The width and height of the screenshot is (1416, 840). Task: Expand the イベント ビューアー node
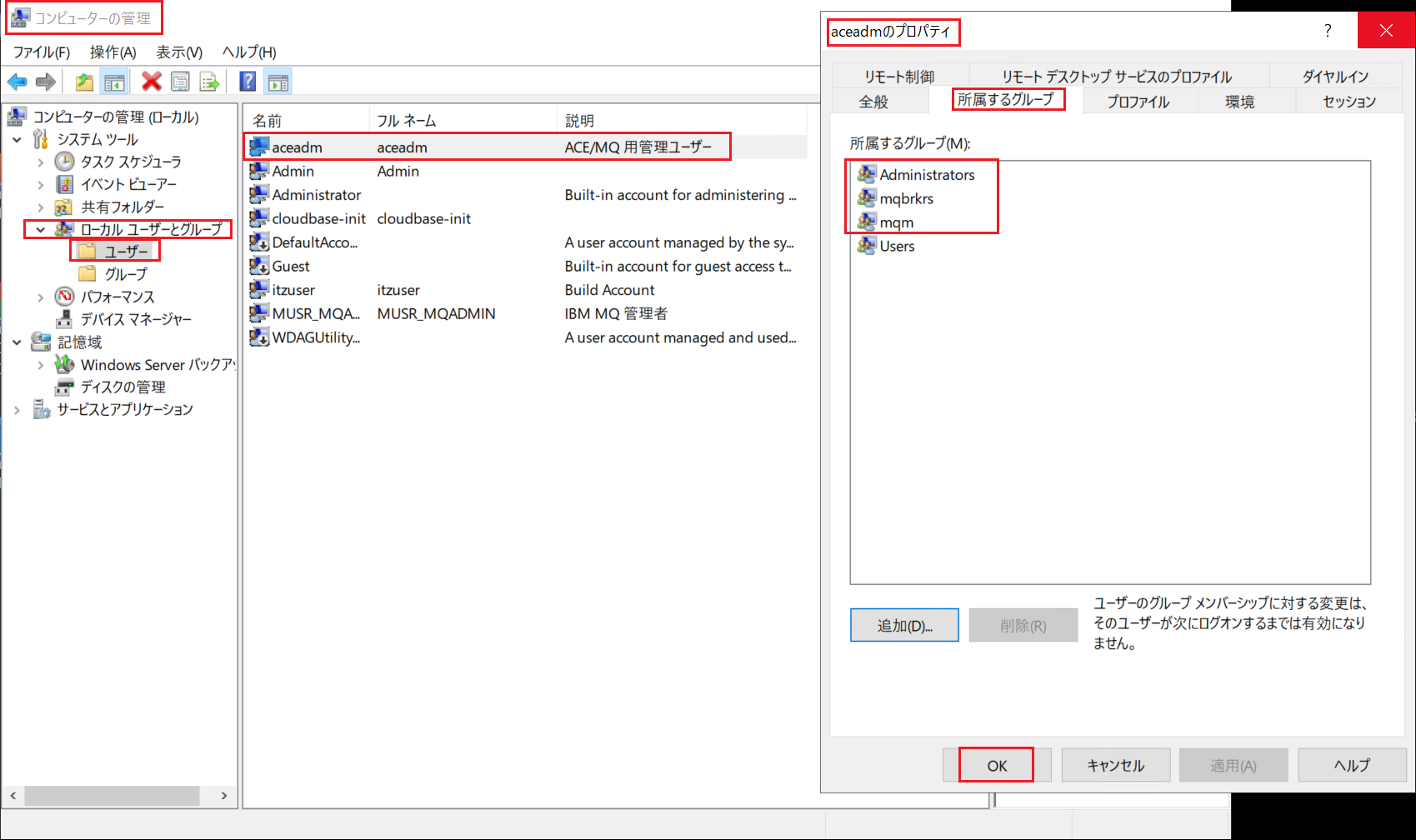pyautogui.click(x=40, y=184)
